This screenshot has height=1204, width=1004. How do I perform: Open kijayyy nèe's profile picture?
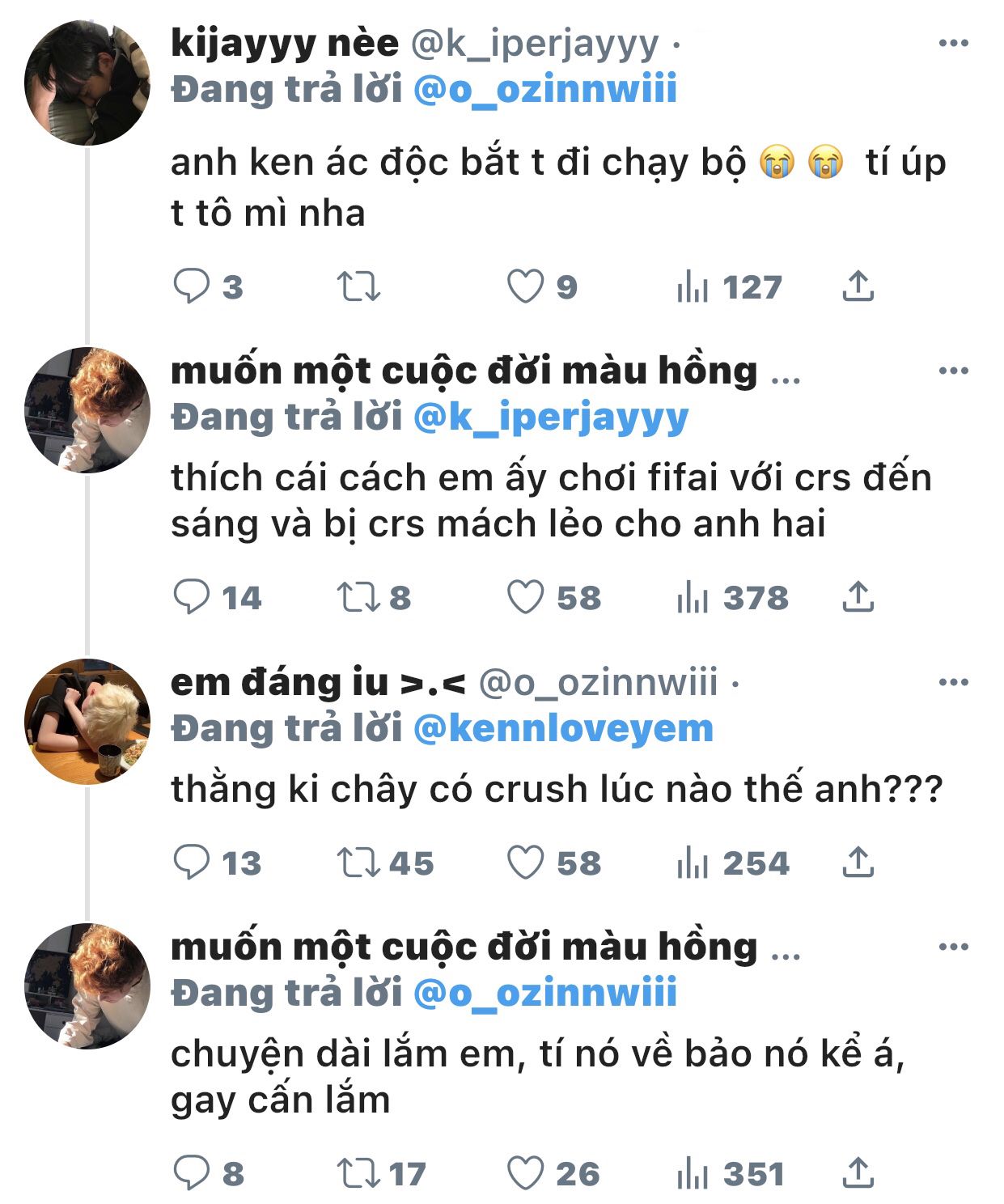click(x=87, y=83)
